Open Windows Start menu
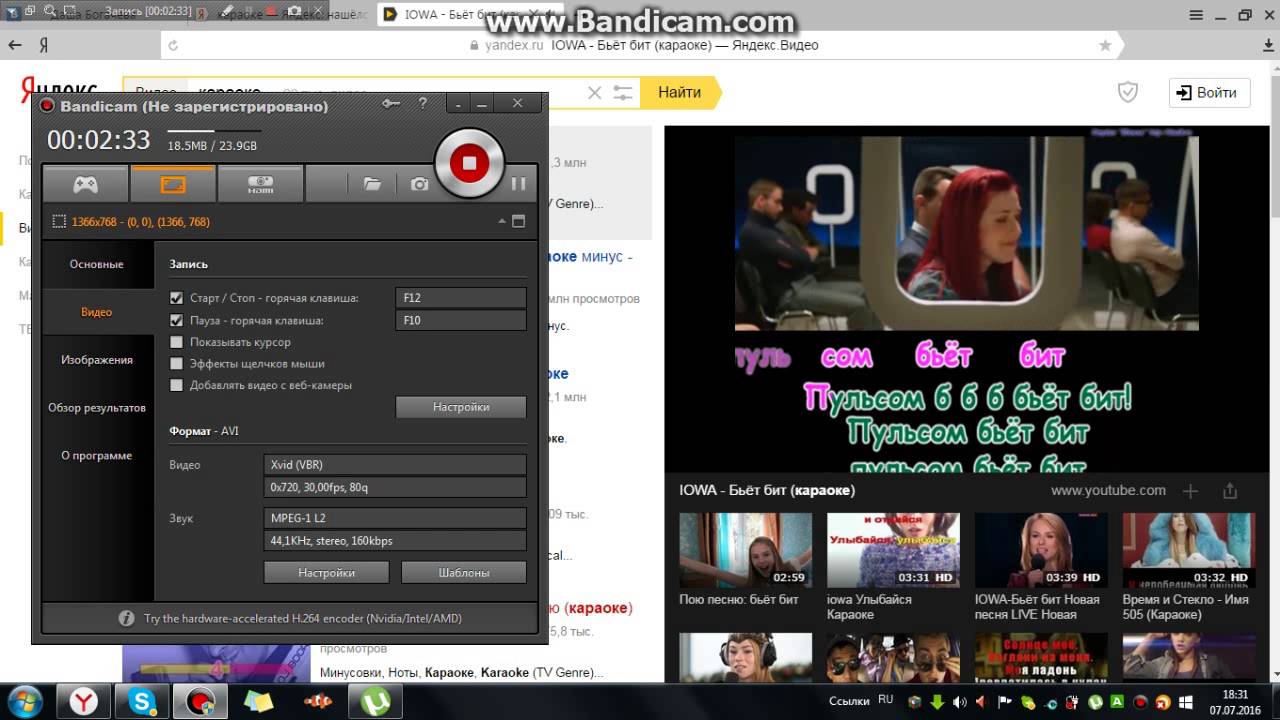The height and width of the screenshot is (720, 1280). pyautogui.click(x=24, y=701)
